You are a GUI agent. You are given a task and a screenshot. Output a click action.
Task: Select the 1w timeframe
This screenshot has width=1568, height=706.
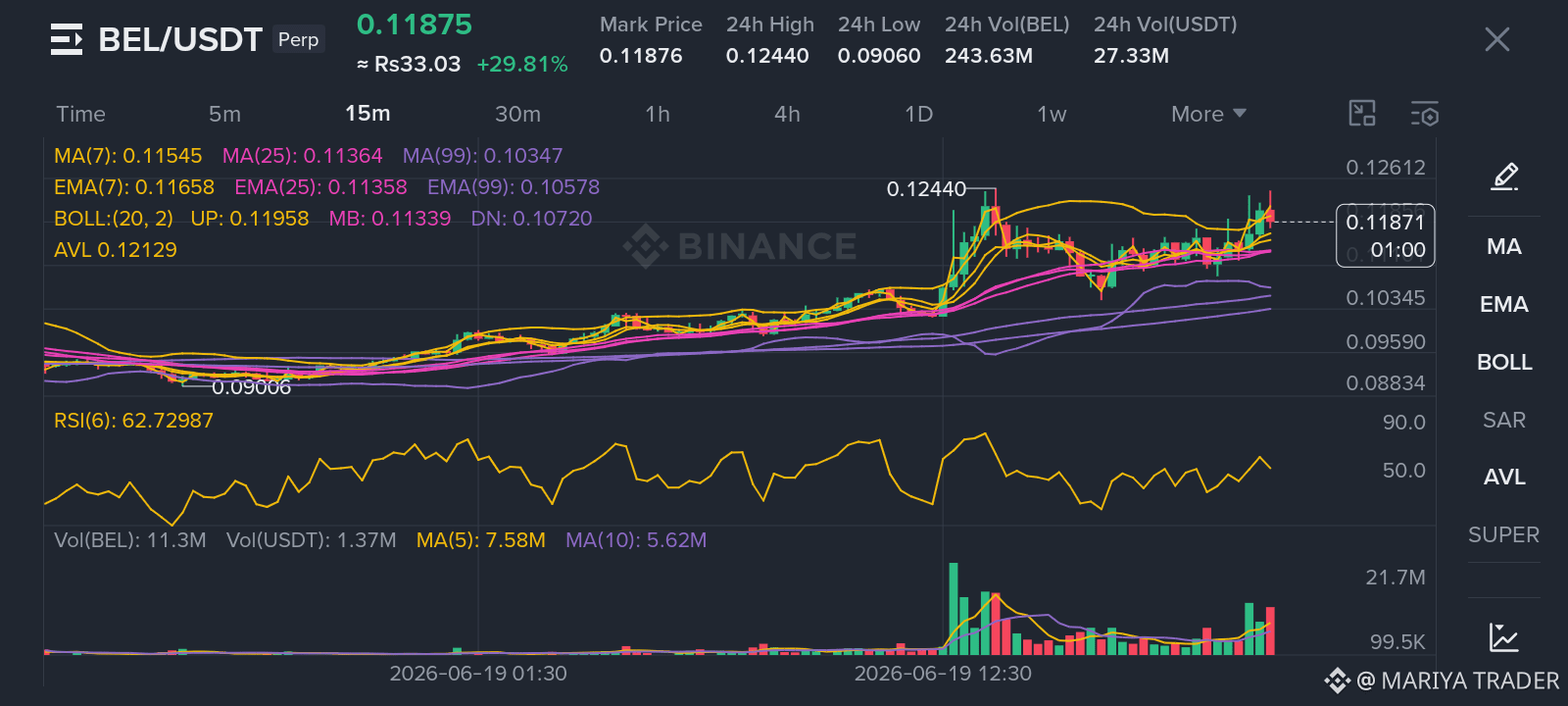coord(1052,114)
